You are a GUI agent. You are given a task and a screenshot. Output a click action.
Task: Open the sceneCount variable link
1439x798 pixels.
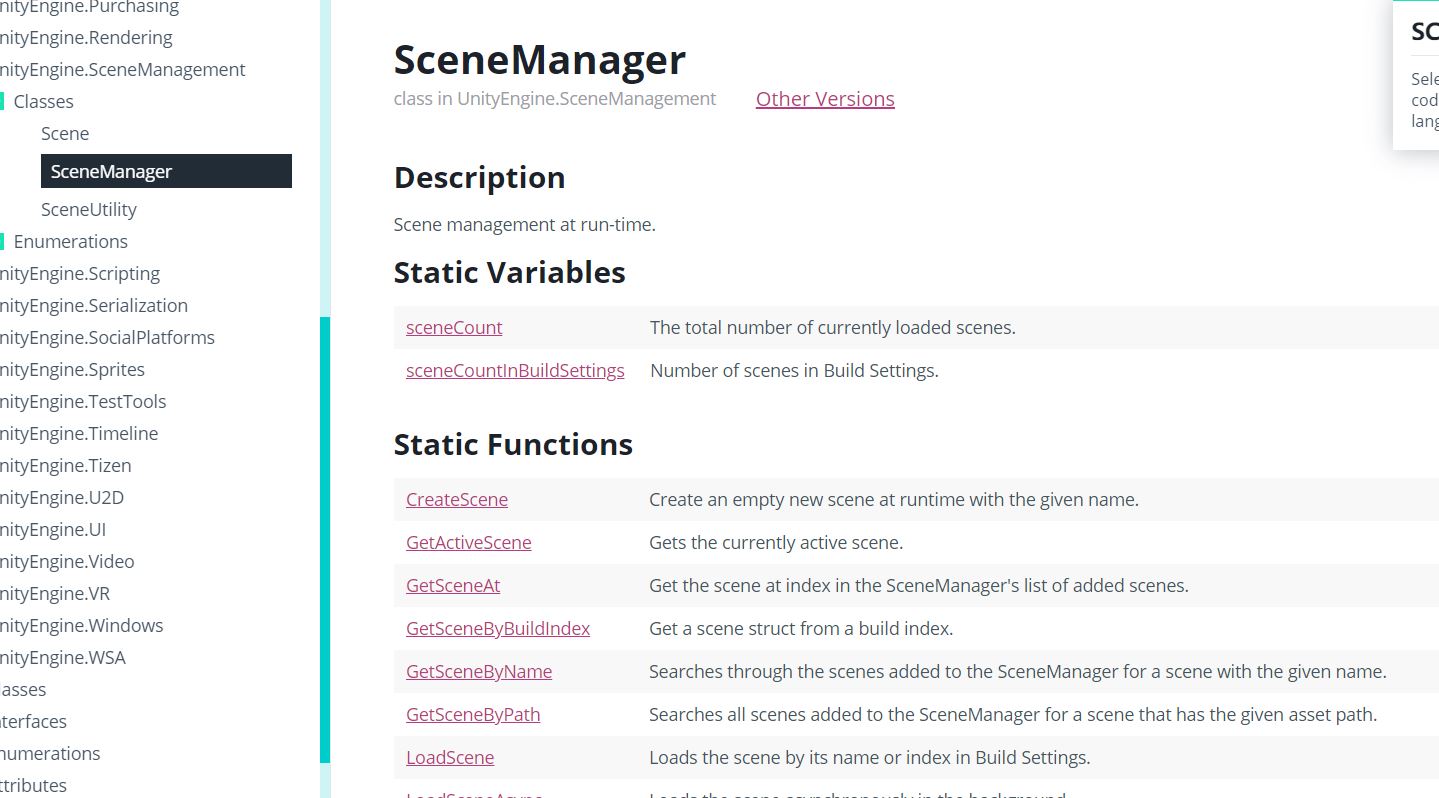click(454, 328)
